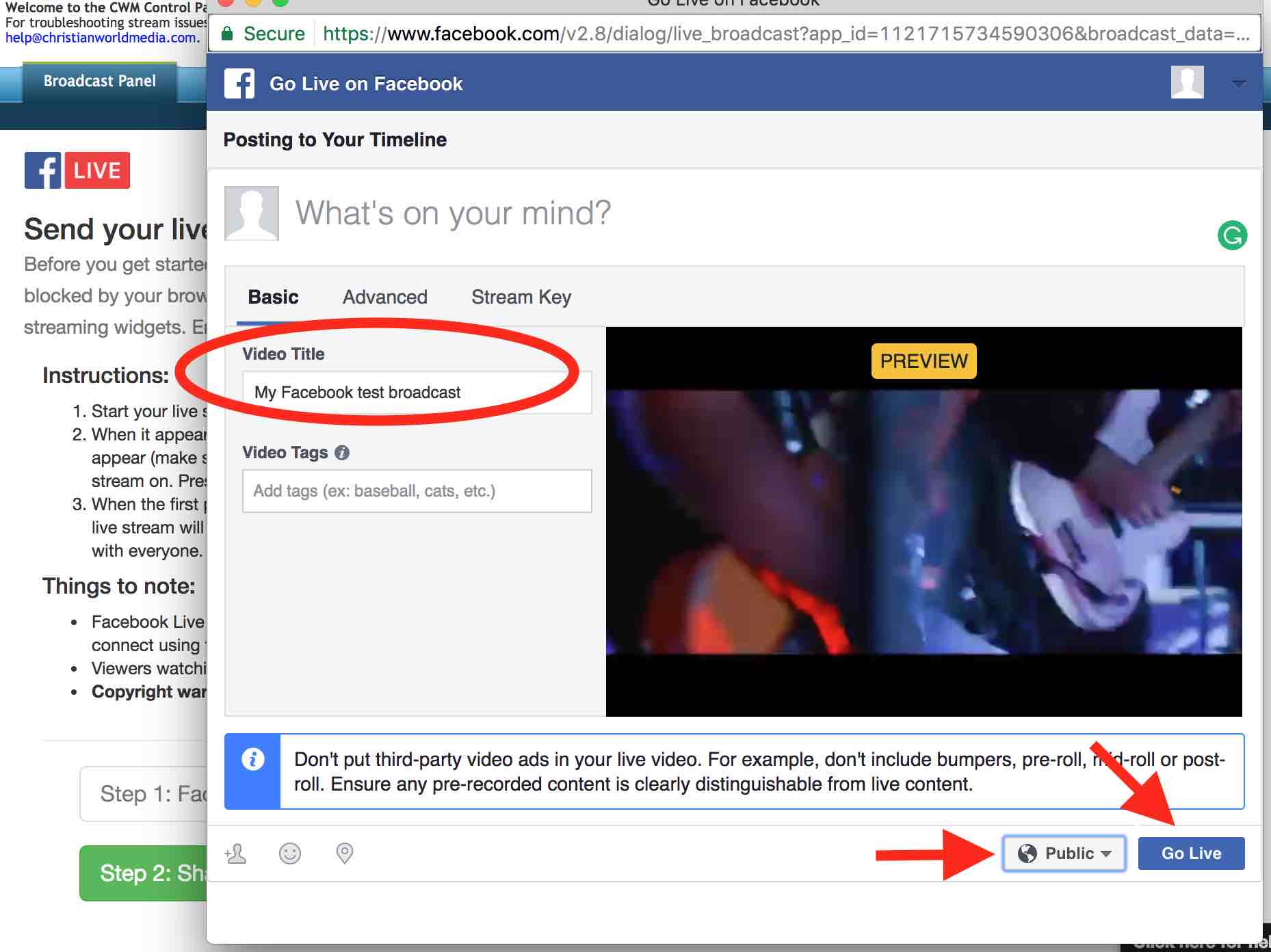The image size is (1271, 952).
Task: Click the live video preview thumbnail
Action: [923, 521]
